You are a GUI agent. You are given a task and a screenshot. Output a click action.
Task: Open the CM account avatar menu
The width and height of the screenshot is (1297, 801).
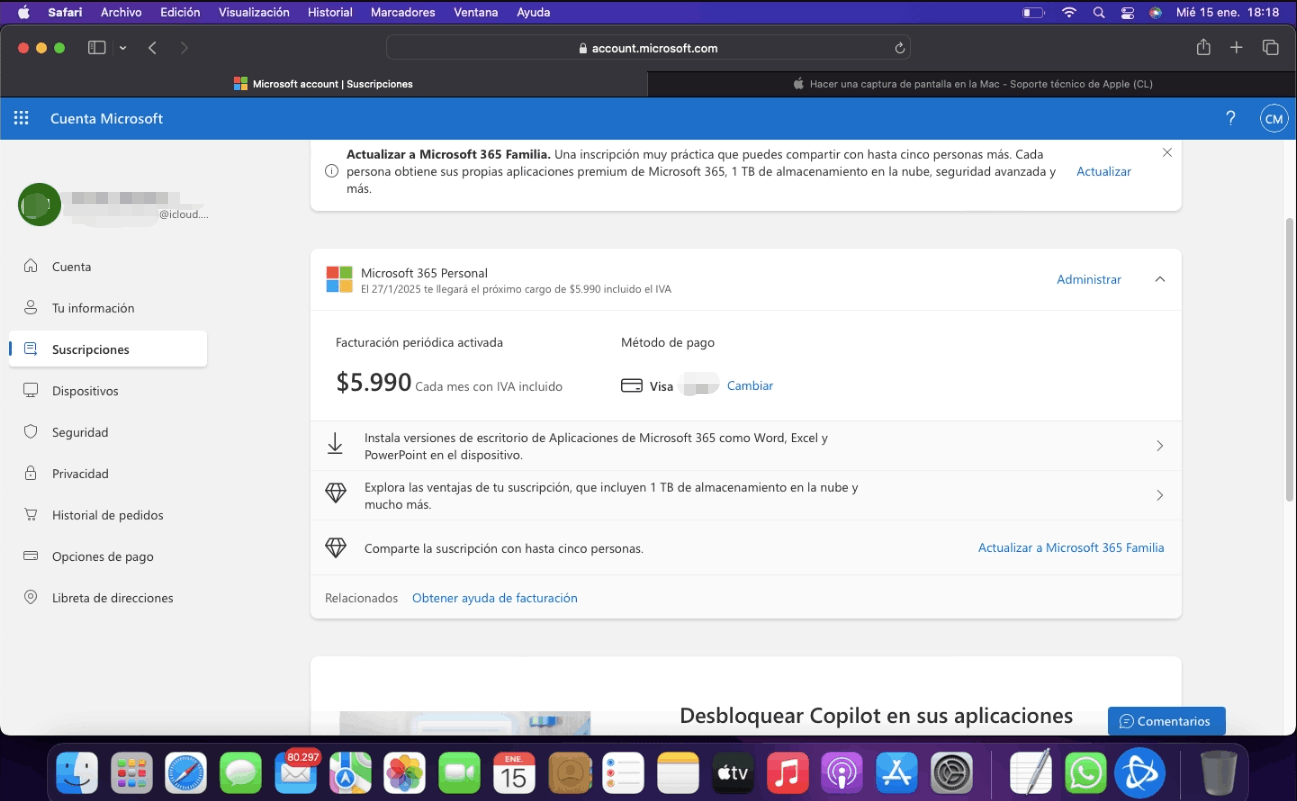point(1273,118)
